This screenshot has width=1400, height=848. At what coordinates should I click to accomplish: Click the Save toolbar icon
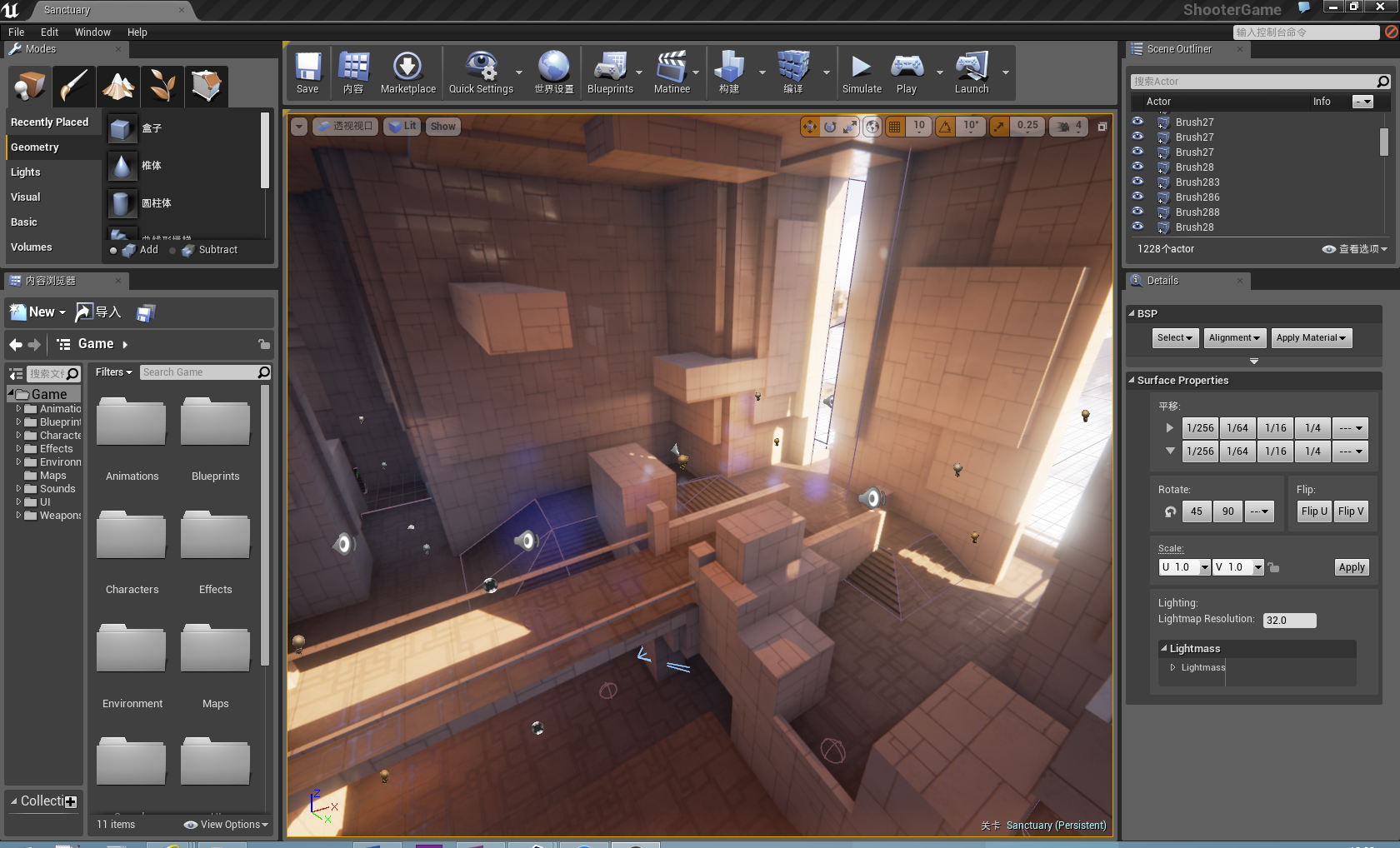(307, 72)
